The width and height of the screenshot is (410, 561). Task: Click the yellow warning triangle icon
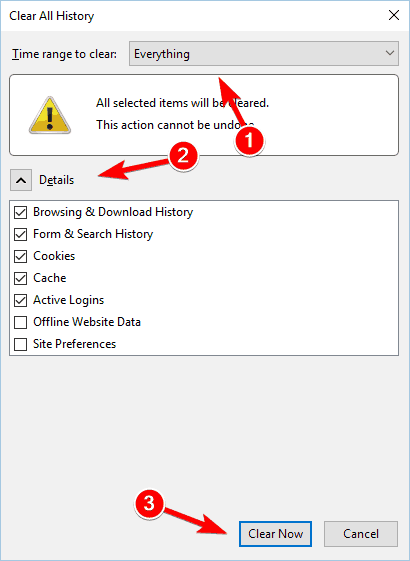50,115
